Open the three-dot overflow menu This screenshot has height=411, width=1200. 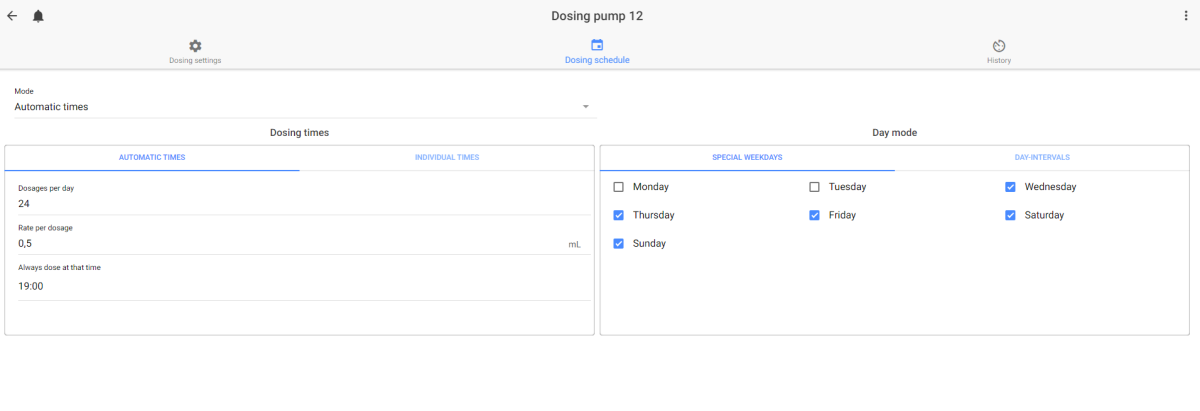(x=1186, y=16)
